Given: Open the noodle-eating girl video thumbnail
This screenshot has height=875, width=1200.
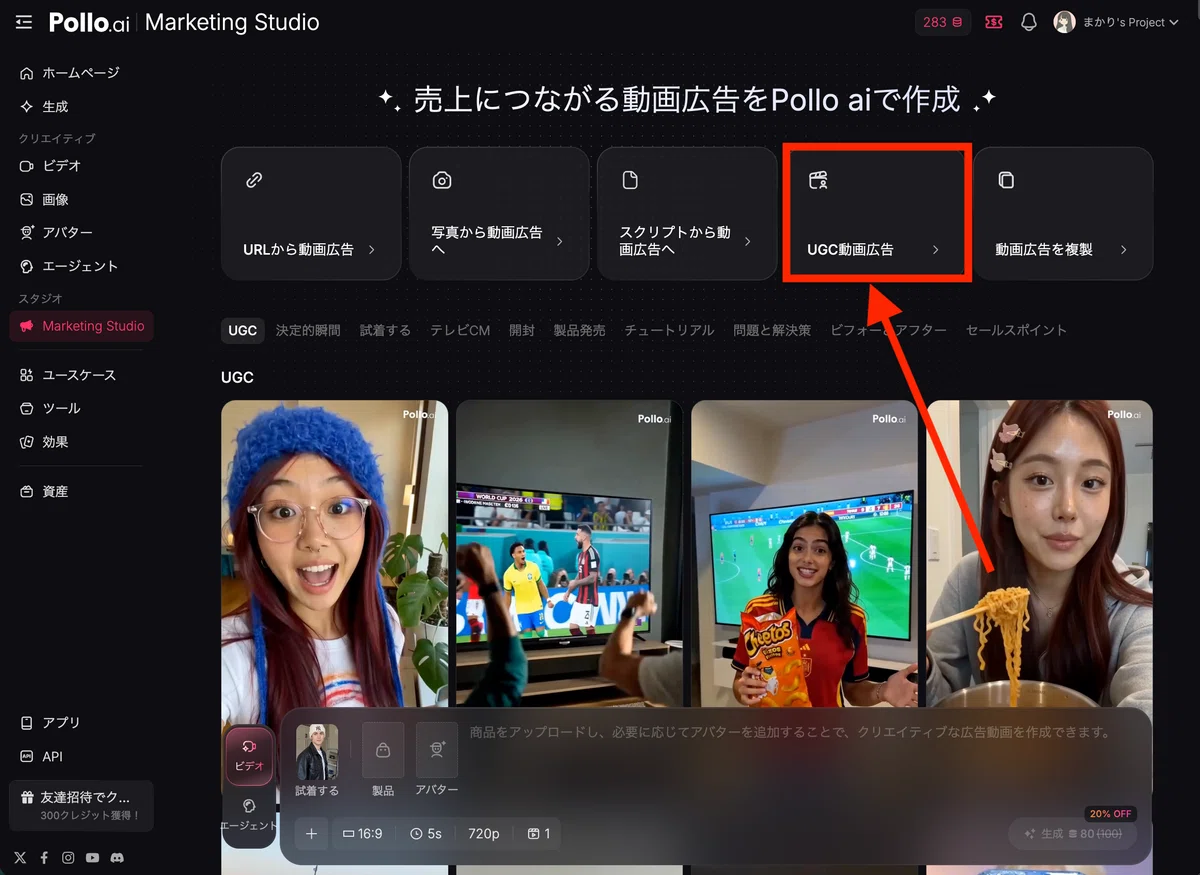Looking at the screenshot, I should pos(1039,555).
